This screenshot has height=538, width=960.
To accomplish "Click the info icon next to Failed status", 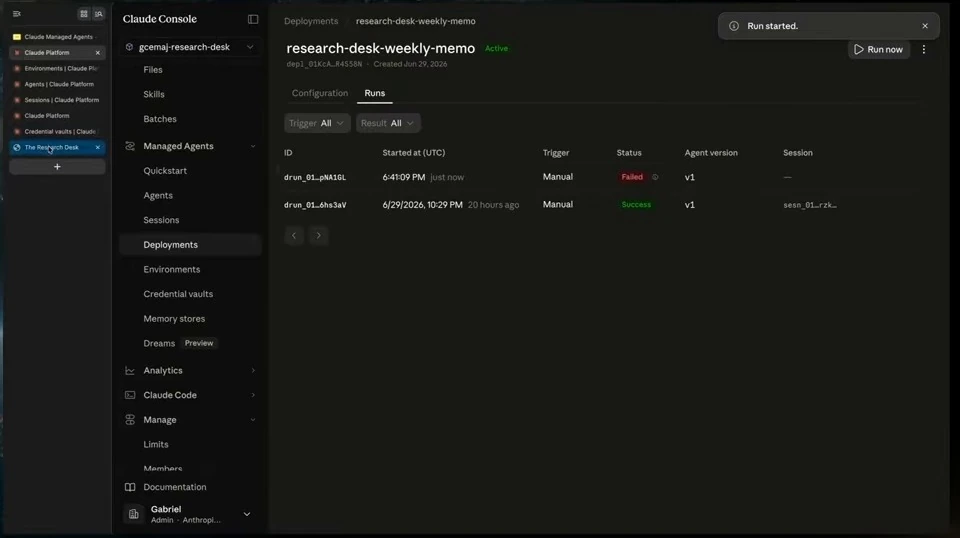I will point(655,177).
